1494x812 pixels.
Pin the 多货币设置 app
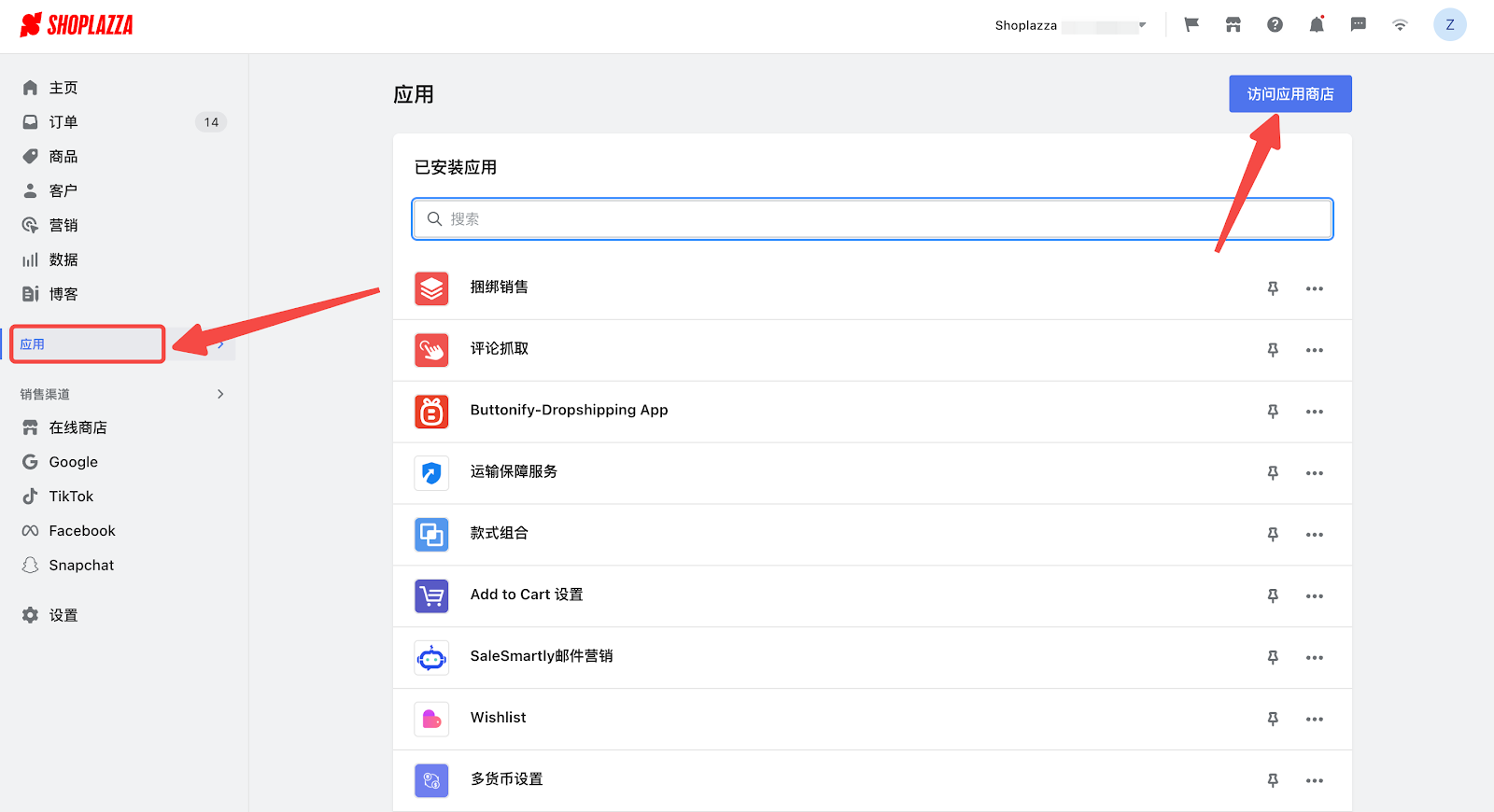click(x=1273, y=780)
